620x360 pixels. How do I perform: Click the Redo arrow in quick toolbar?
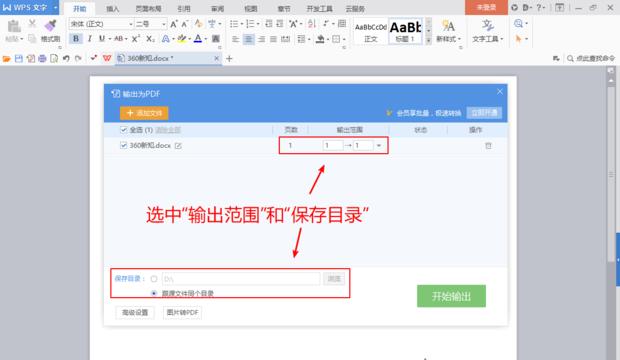pos(78,59)
